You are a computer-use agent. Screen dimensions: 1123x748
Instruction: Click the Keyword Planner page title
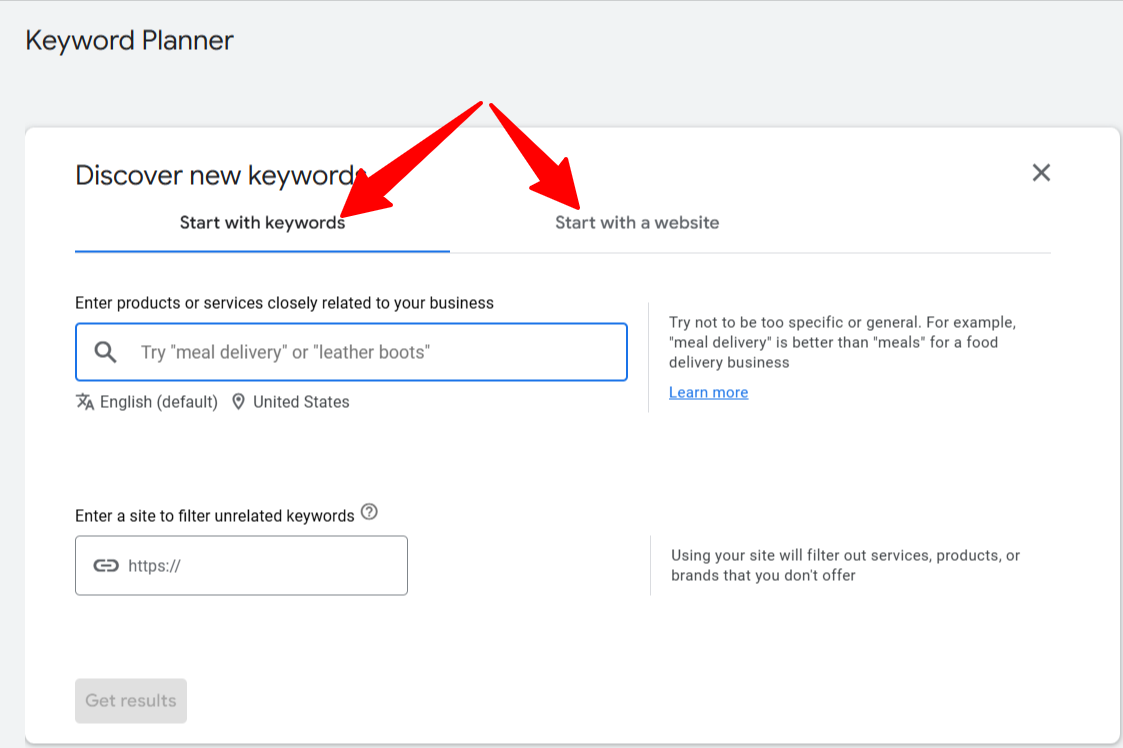tap(130, 41)
